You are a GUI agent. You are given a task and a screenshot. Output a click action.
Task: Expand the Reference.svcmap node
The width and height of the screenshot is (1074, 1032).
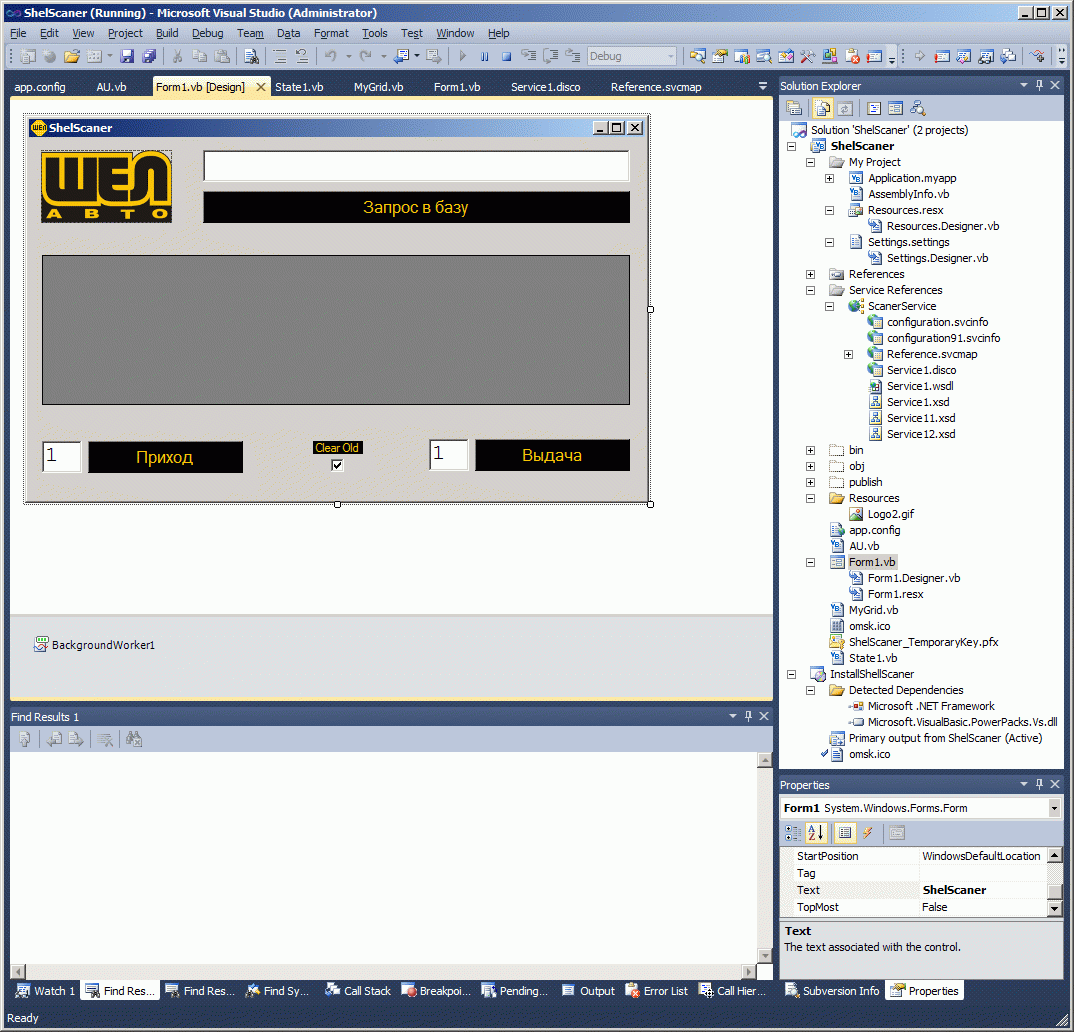(x=849, y=354)
